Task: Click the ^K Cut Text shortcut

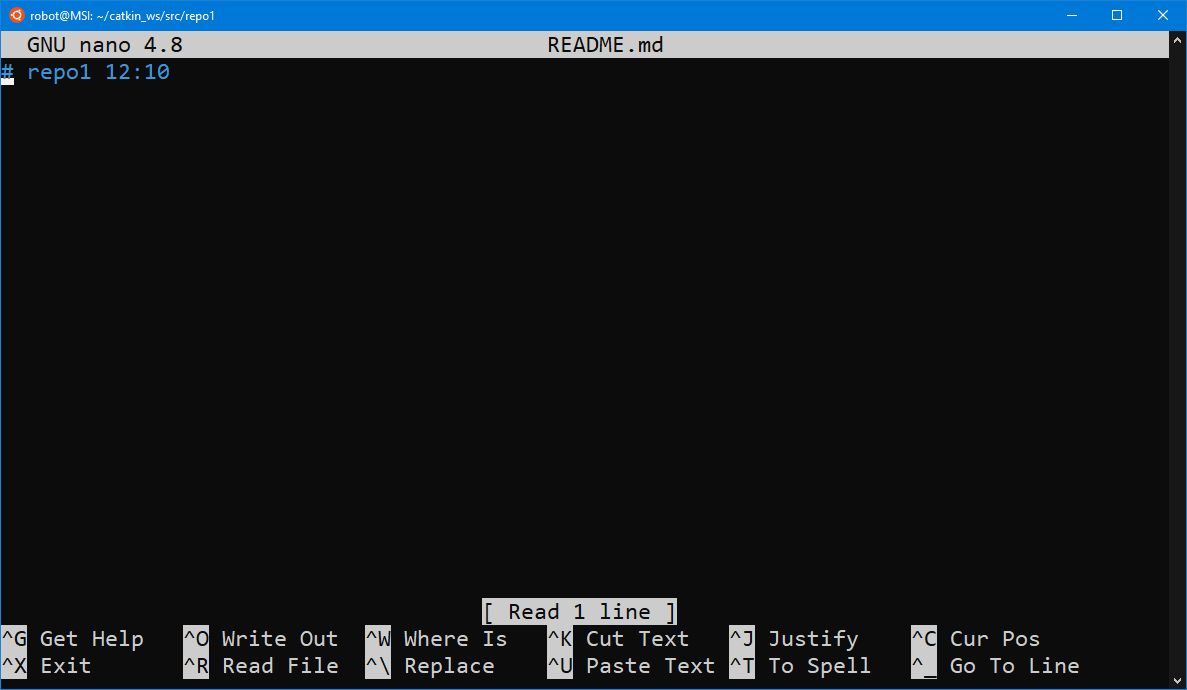Action: [x=618, y=639]
